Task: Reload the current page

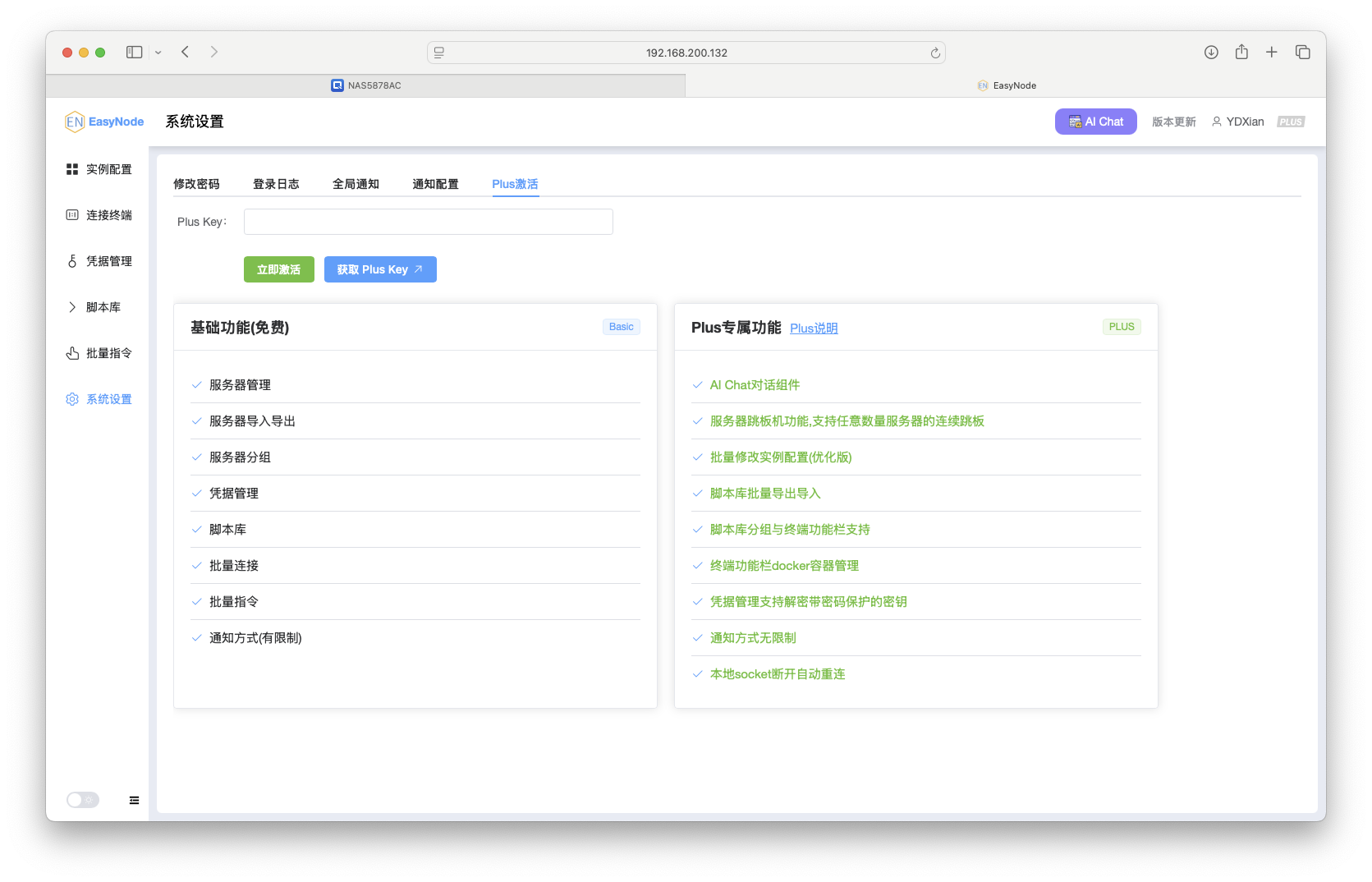Action: tap(934, 52)
